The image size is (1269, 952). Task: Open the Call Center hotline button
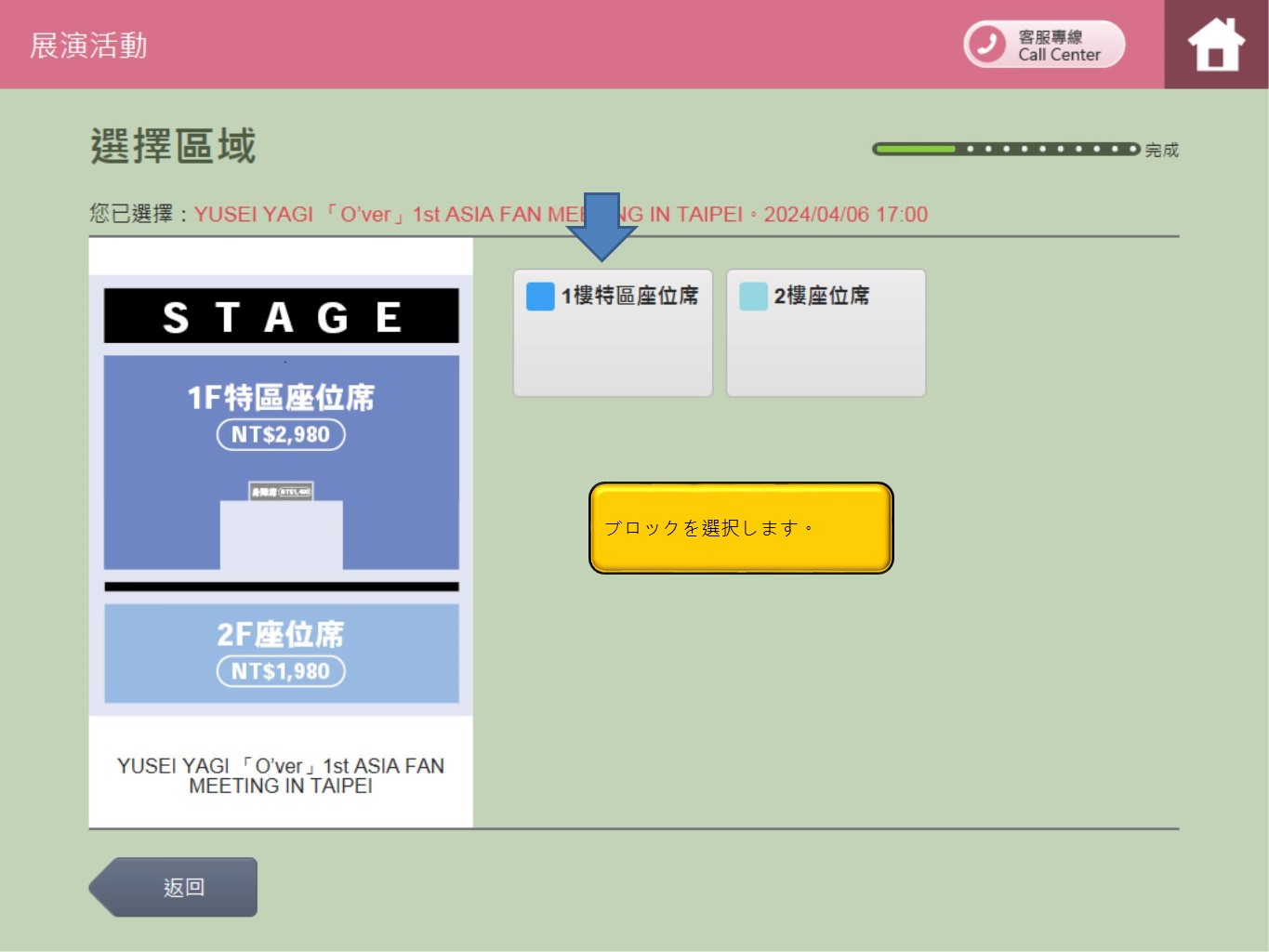click(1044, 45)
